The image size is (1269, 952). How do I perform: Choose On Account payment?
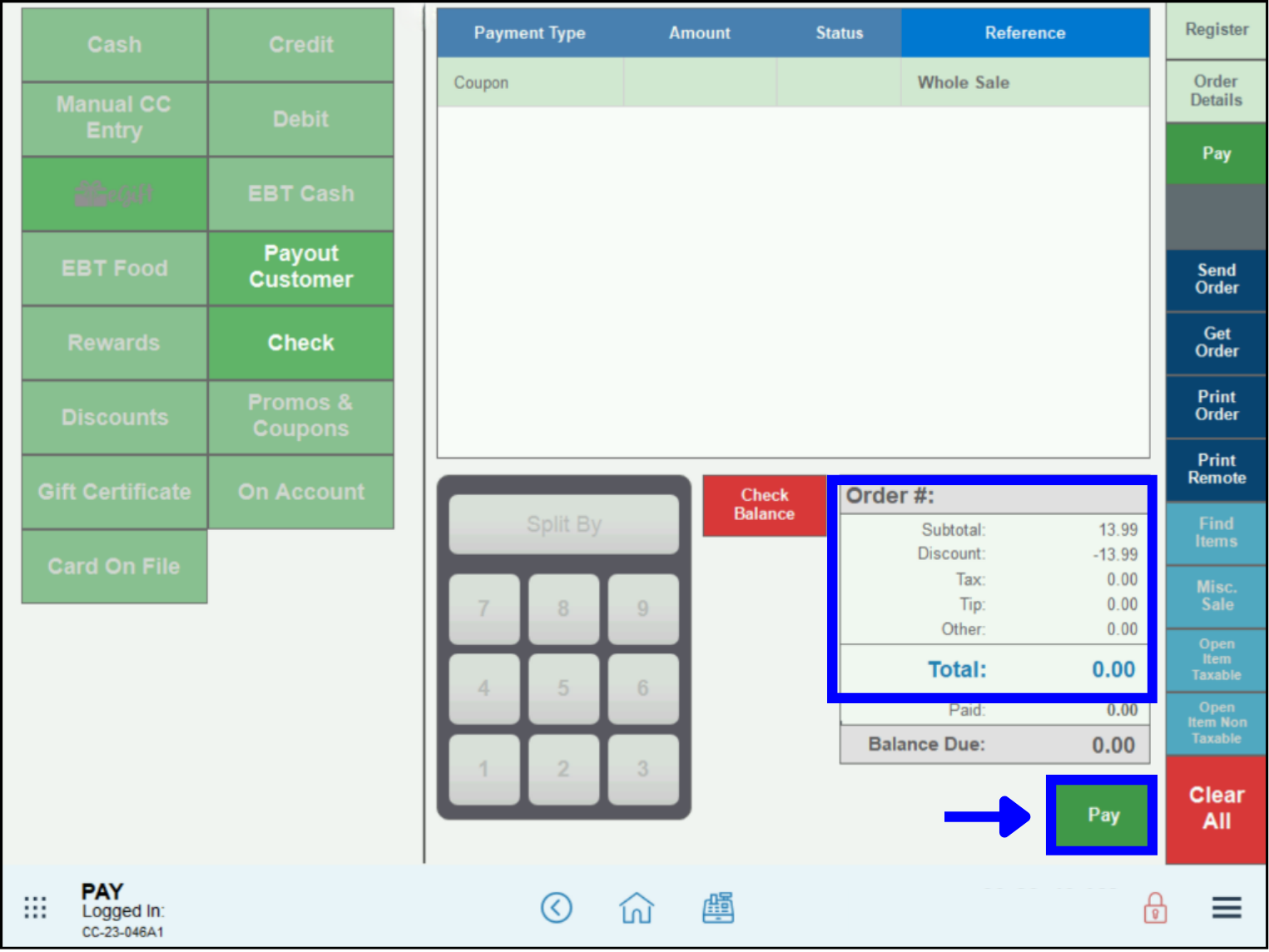[x=301, y=492]
